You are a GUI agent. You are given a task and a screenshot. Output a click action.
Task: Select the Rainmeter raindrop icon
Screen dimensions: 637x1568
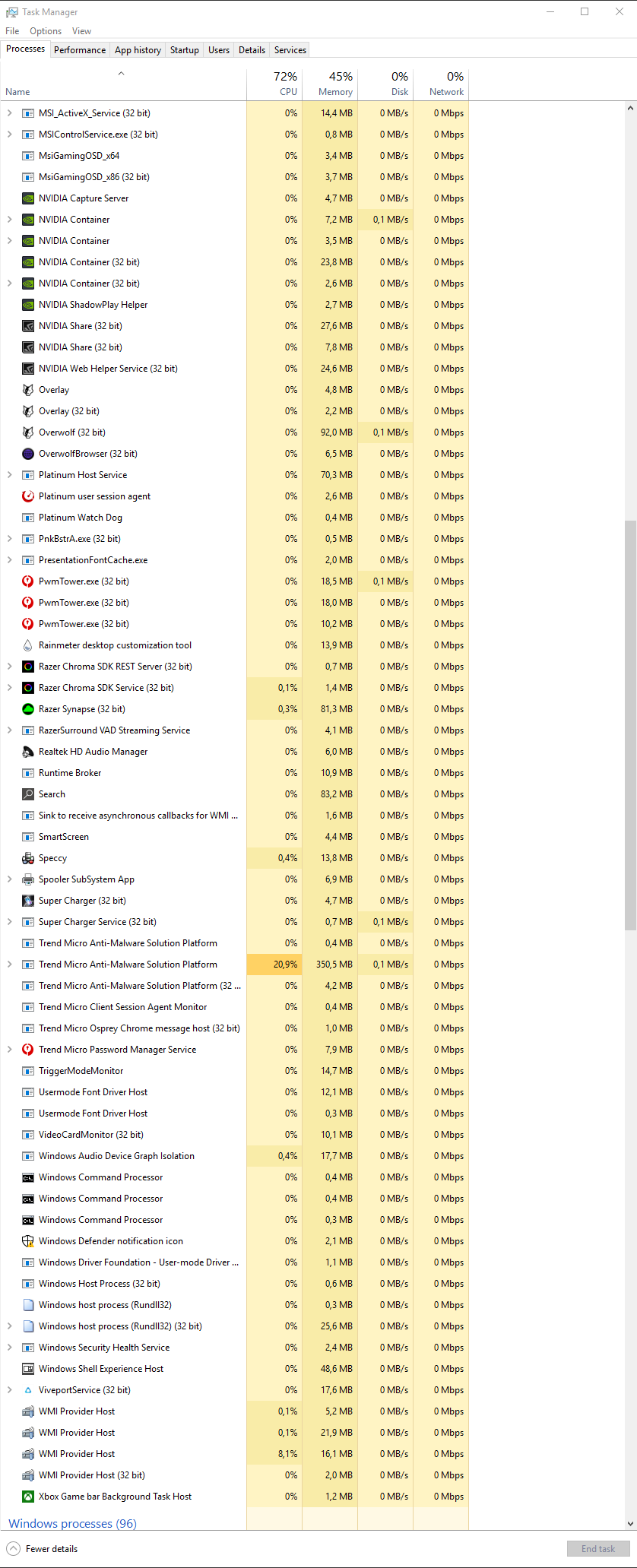pos(28,645)
